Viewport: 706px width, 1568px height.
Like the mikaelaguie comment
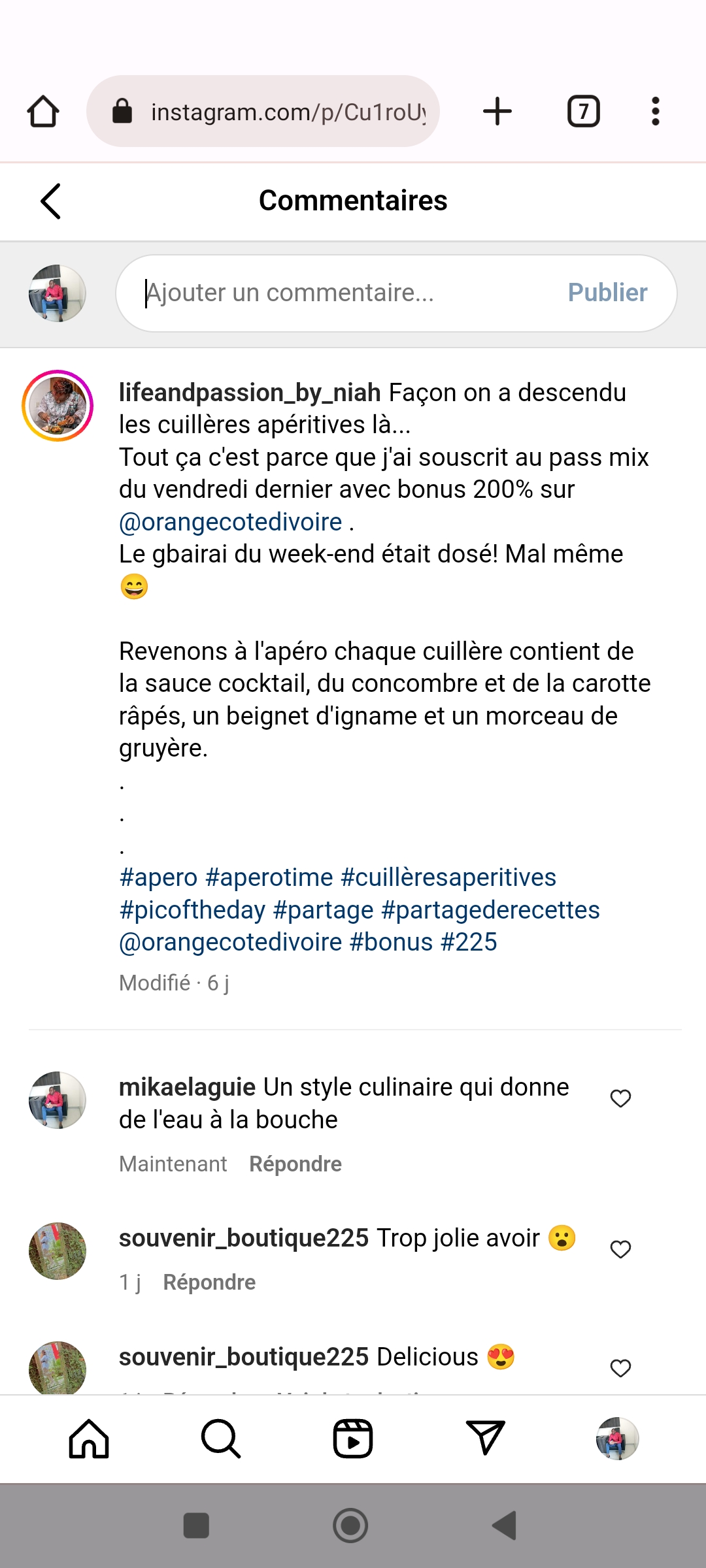click(x=620, y=1098)
